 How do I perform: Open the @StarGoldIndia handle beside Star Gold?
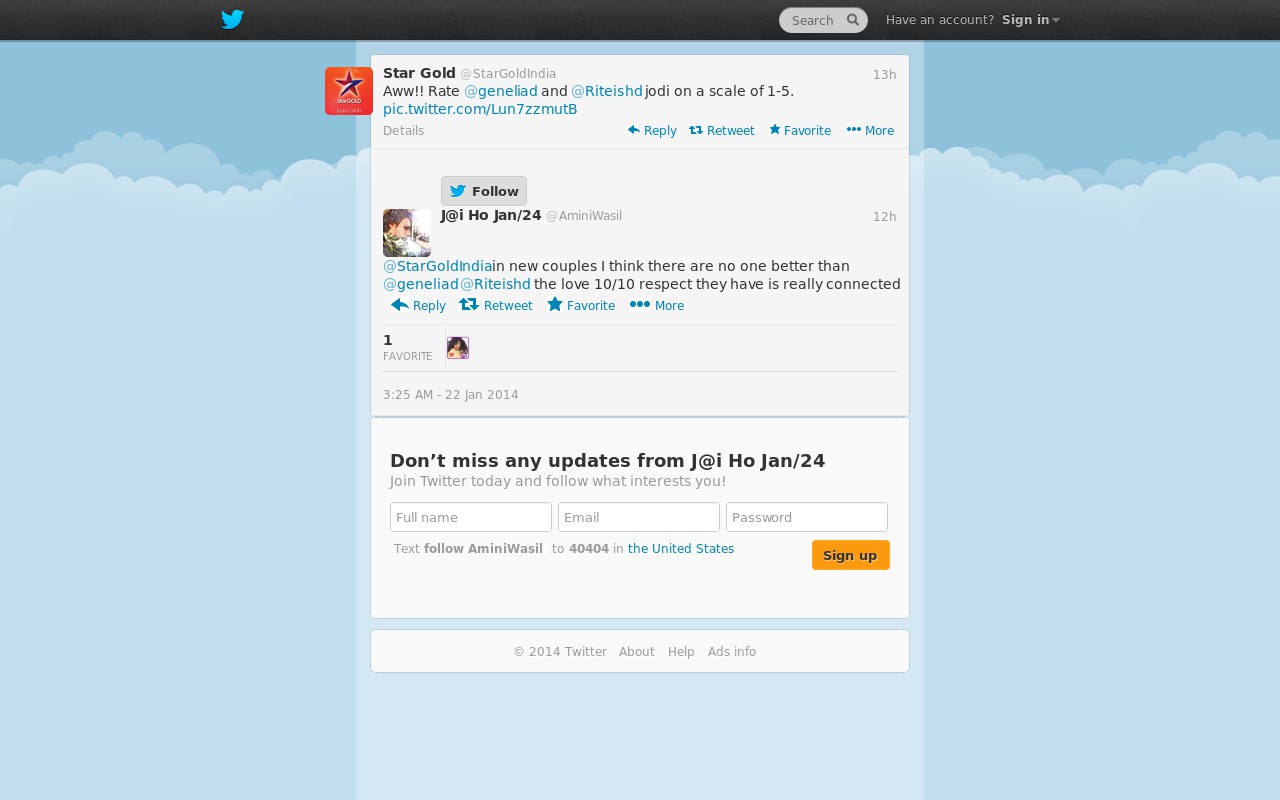point(508,74)
